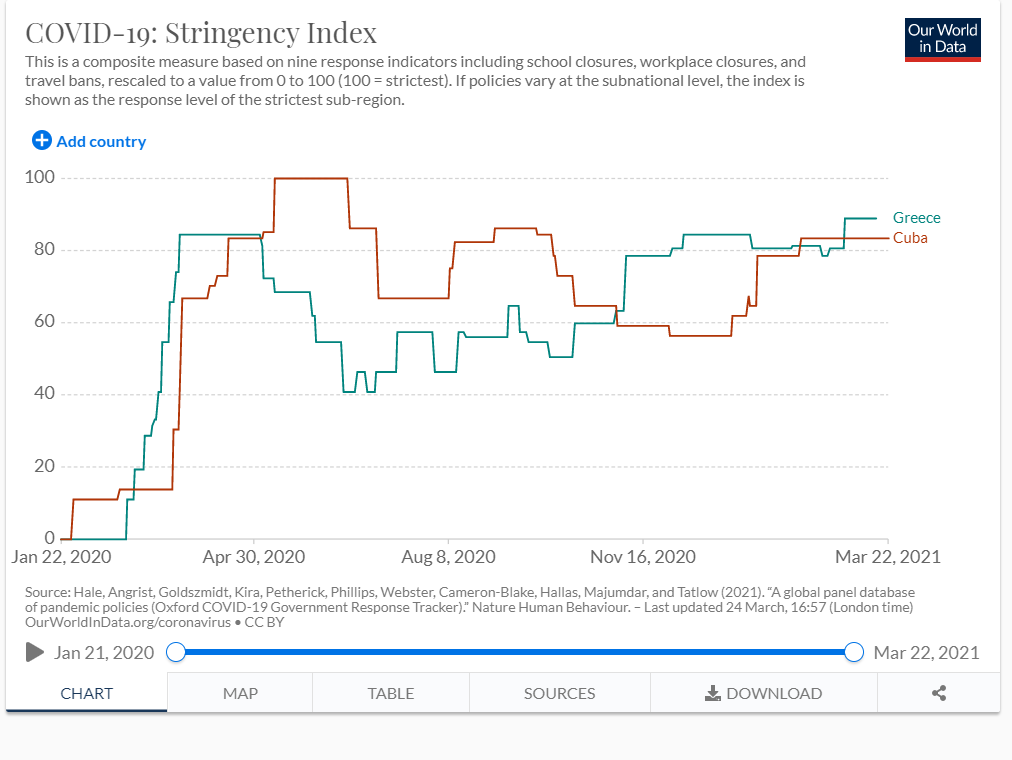Click the middle of the timeline track
The image size is (1012, 760).
515,652
